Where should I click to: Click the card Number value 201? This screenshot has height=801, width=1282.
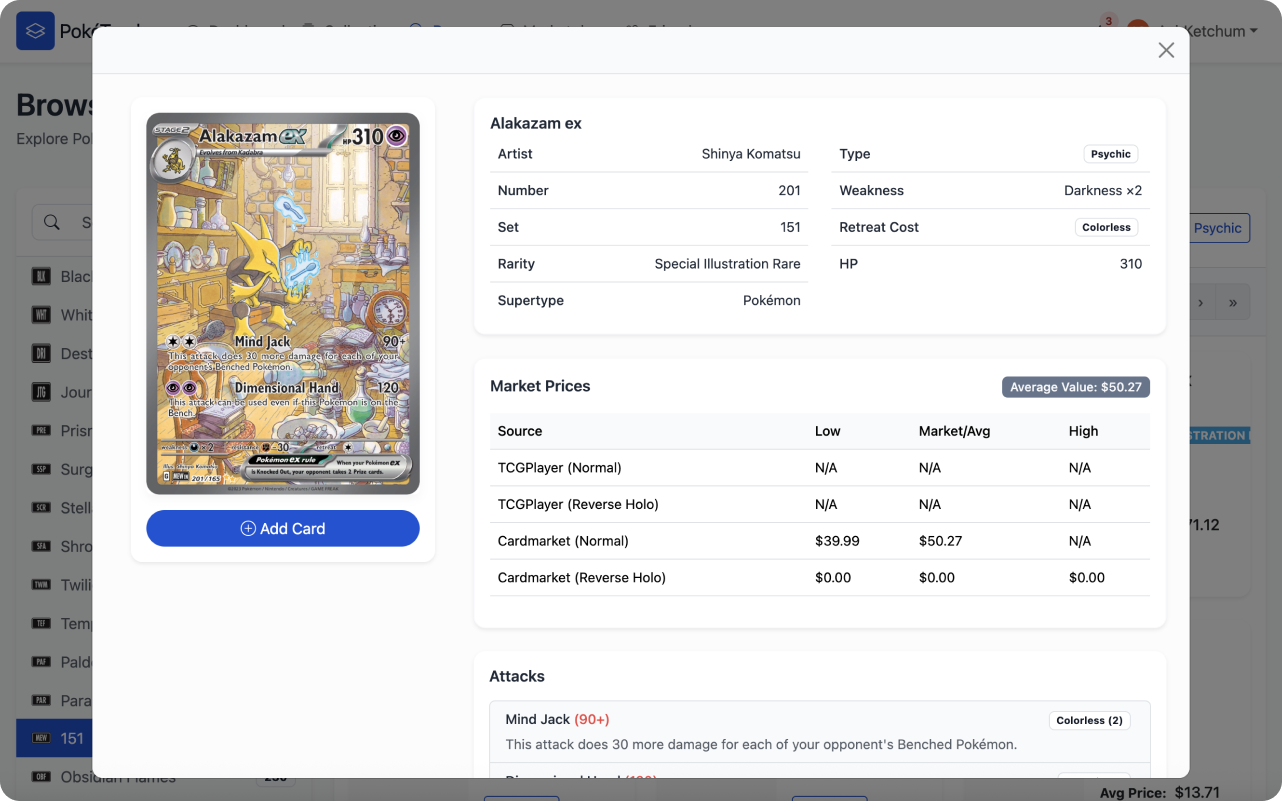coord(789,190)
